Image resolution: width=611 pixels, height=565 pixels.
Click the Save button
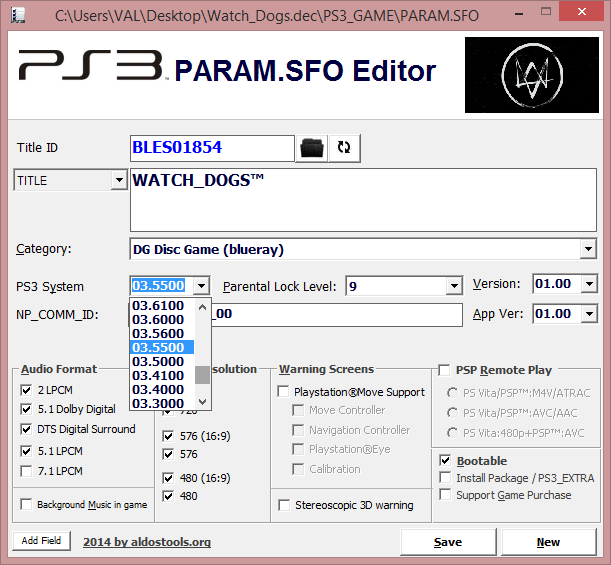pyautogui.click(x=448, y=542)
